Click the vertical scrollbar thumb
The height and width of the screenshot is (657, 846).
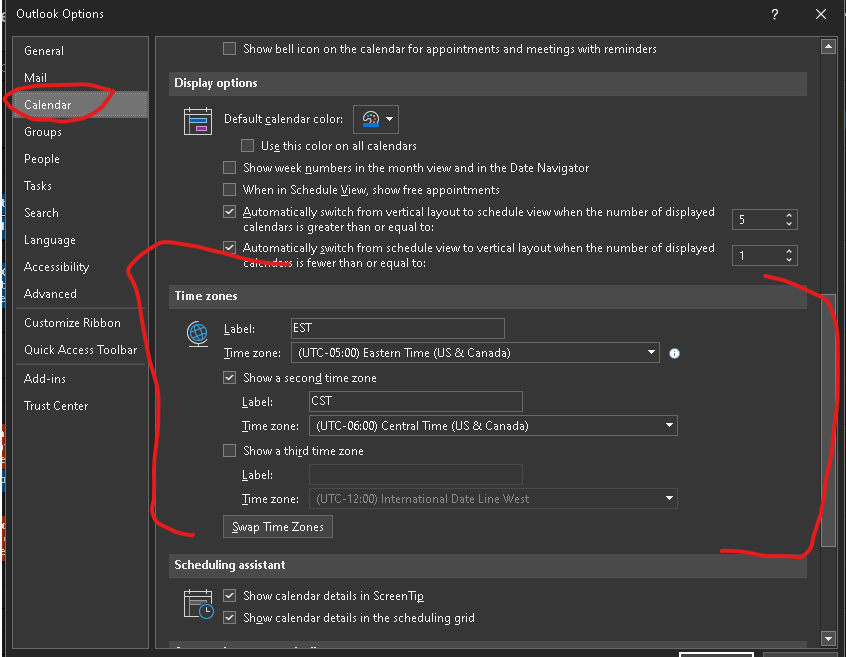point(828,421)
